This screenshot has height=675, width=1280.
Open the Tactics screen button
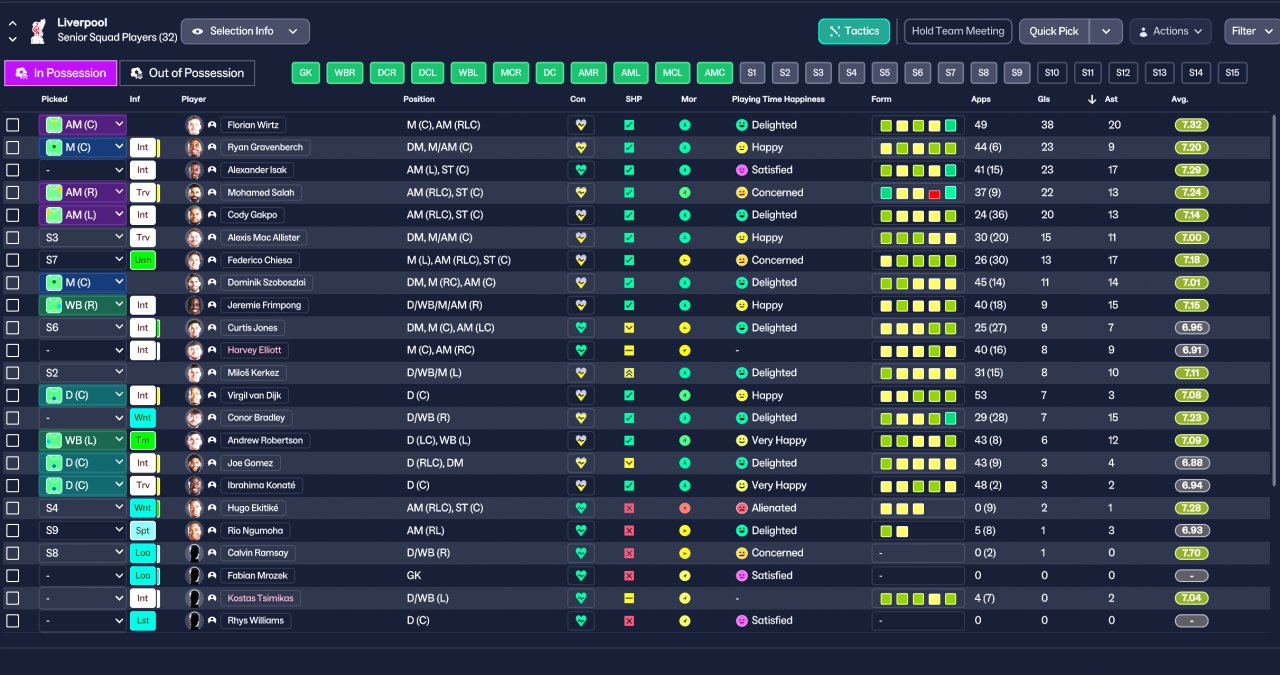tap(854, 31)
